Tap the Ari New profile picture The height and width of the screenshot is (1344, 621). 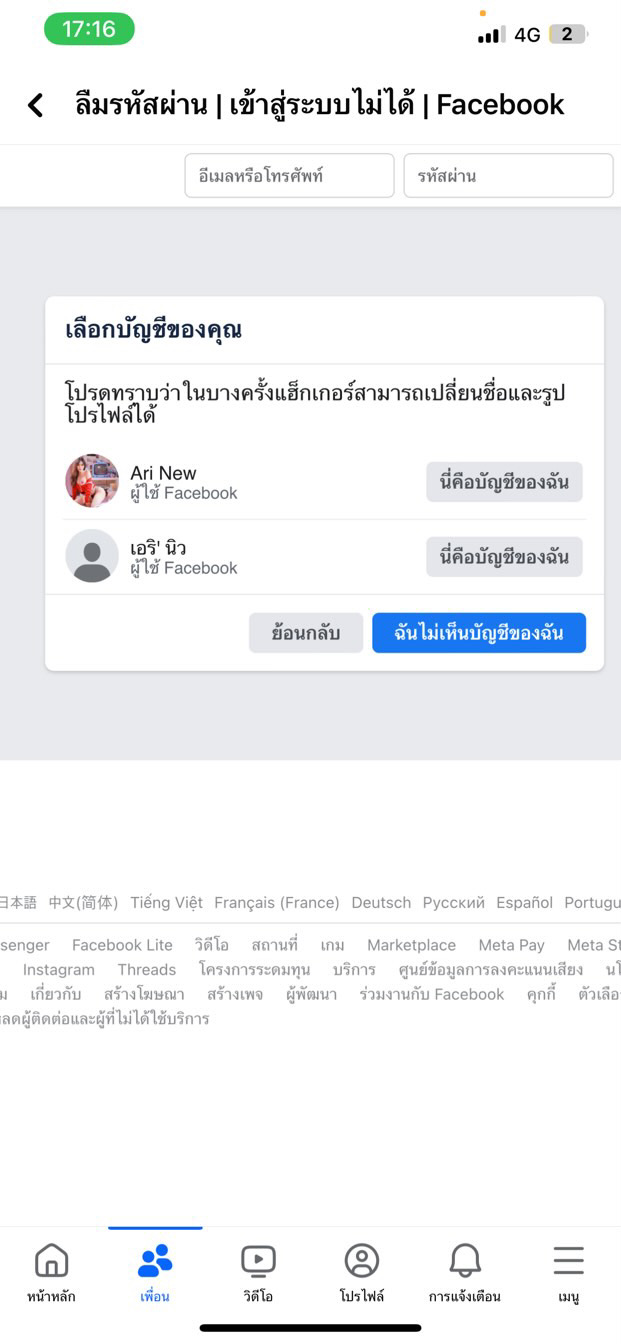[x=92, y=481]
